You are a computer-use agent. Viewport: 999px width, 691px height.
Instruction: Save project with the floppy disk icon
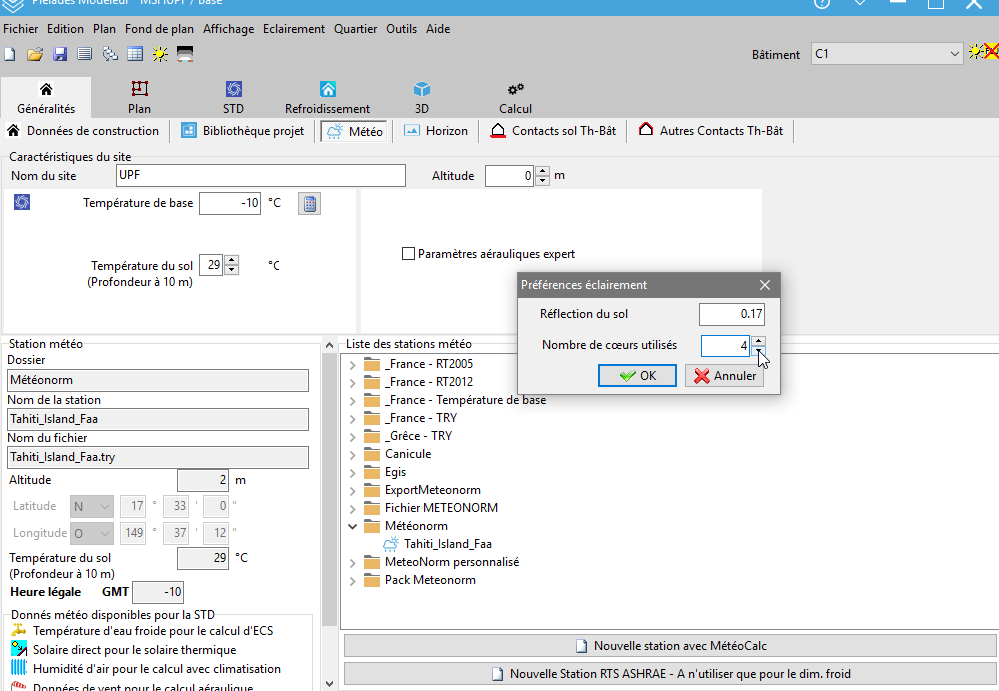[60, 54]
